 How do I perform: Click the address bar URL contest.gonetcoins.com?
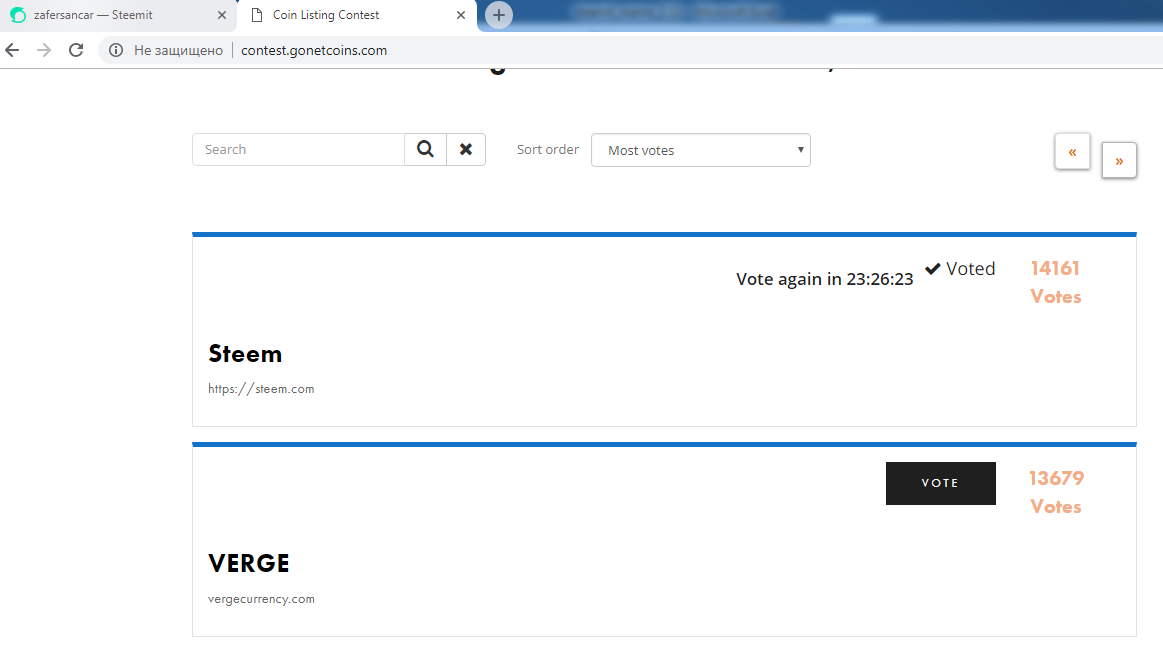pyautogui.click(x=314, y=50)
